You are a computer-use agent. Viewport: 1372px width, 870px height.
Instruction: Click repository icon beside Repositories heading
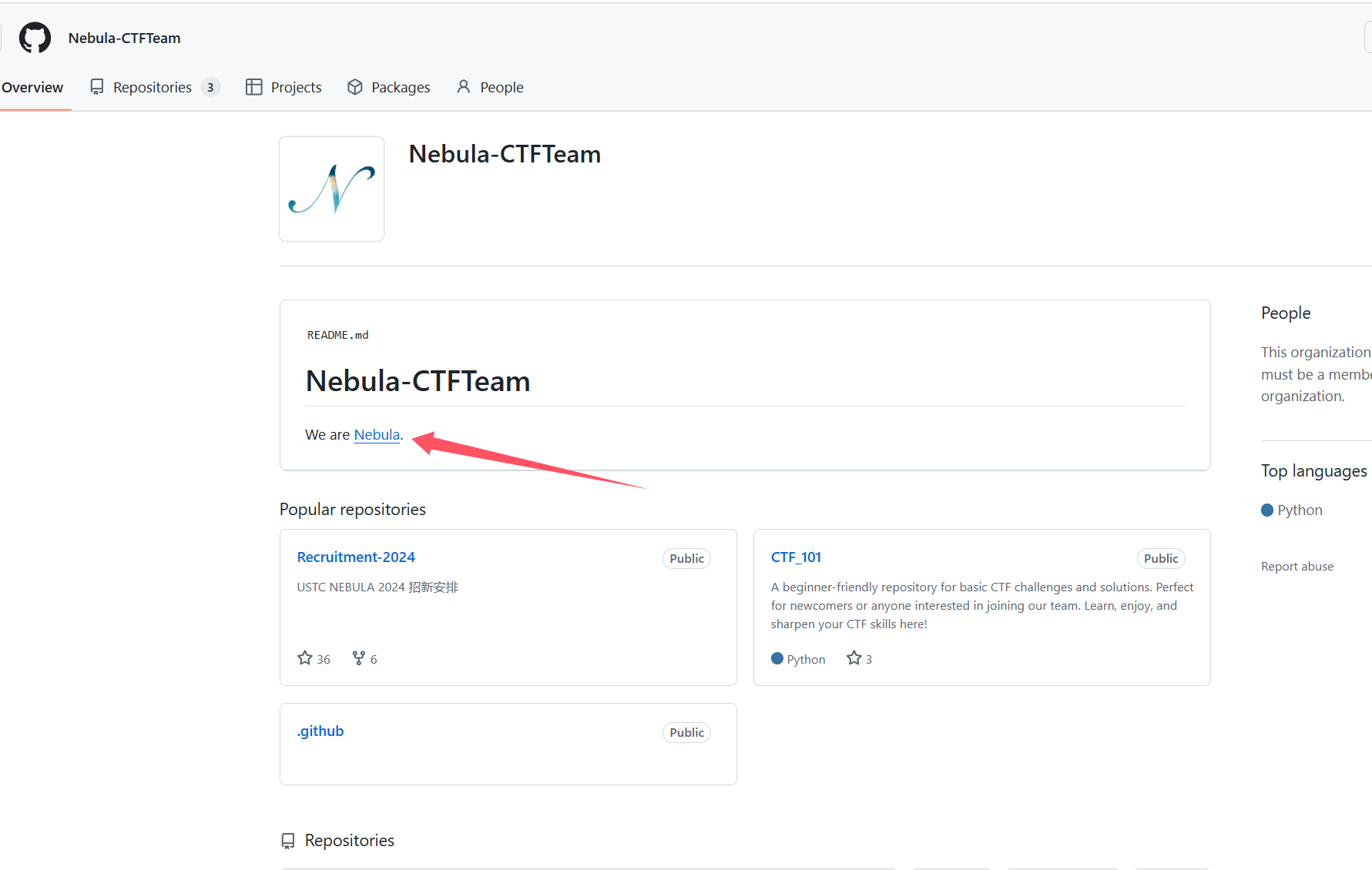point(288,841)
